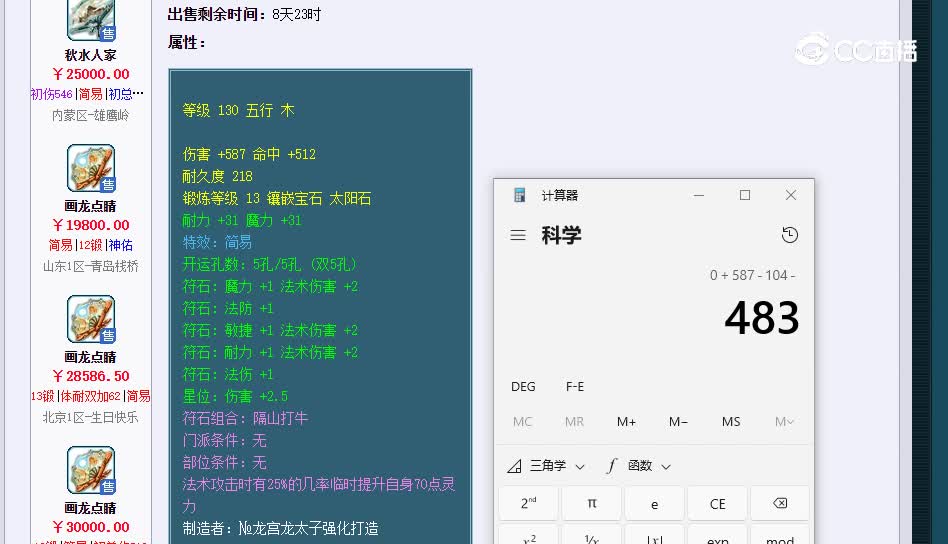Click the ¥19800.00 price text
948x544 pixels.
pos(91,225)
